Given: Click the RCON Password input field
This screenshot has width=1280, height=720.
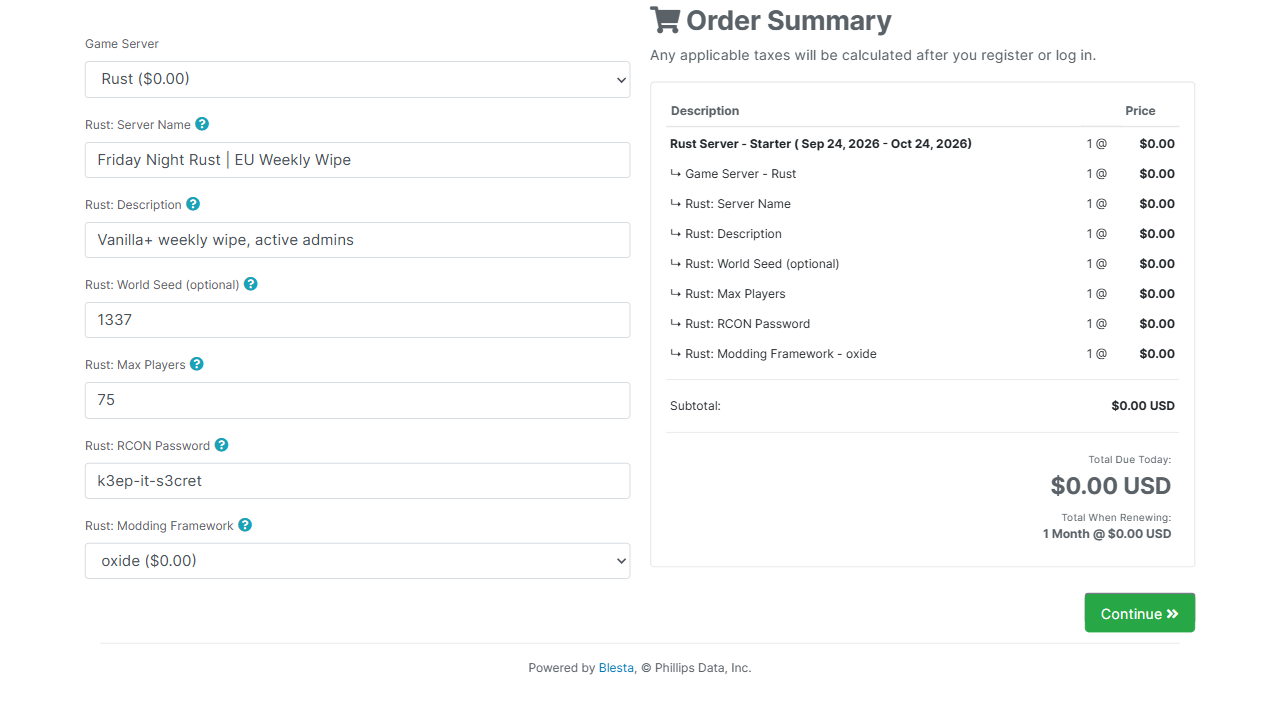Looking at the screenshot, I should (x=357, y=481).
